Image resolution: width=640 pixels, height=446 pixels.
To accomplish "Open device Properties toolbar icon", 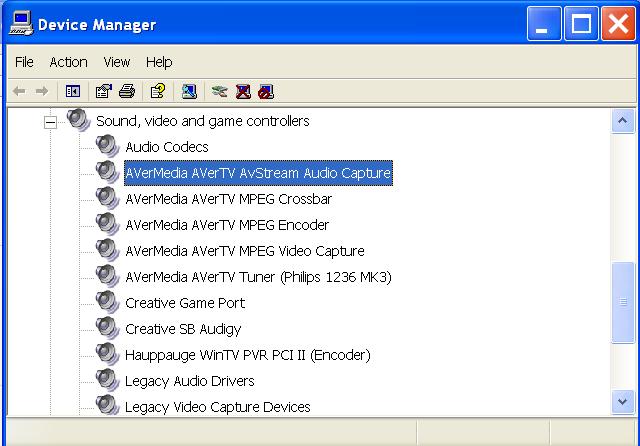I will pos(104,91).
